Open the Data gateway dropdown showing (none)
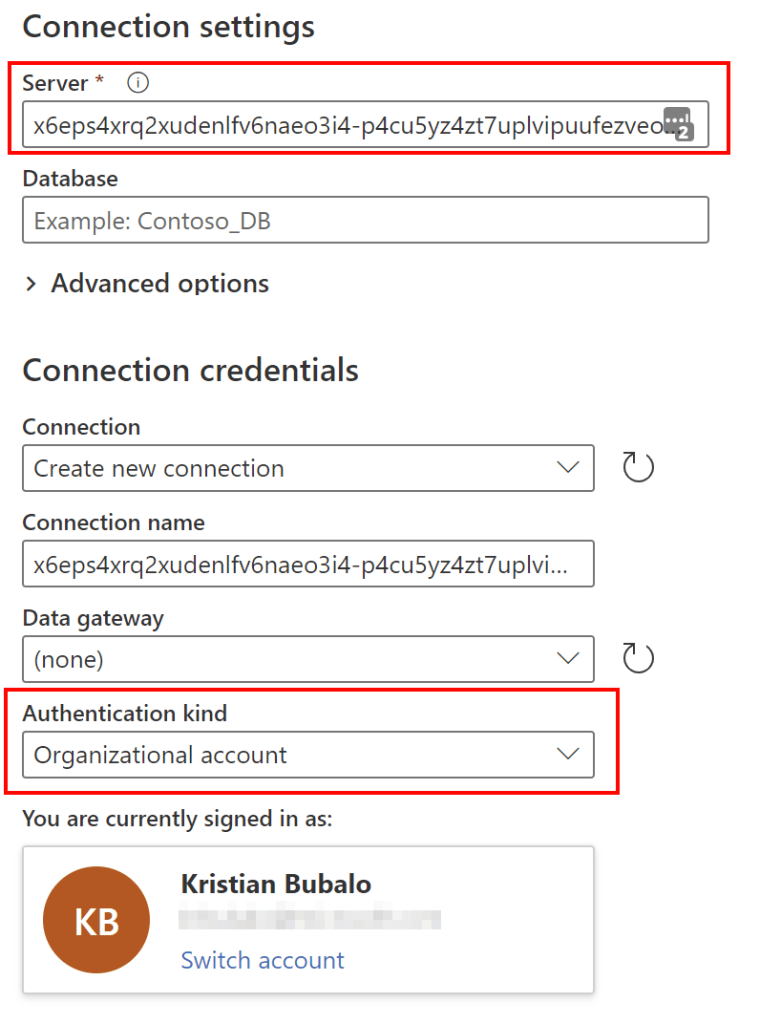 (300, 659)
